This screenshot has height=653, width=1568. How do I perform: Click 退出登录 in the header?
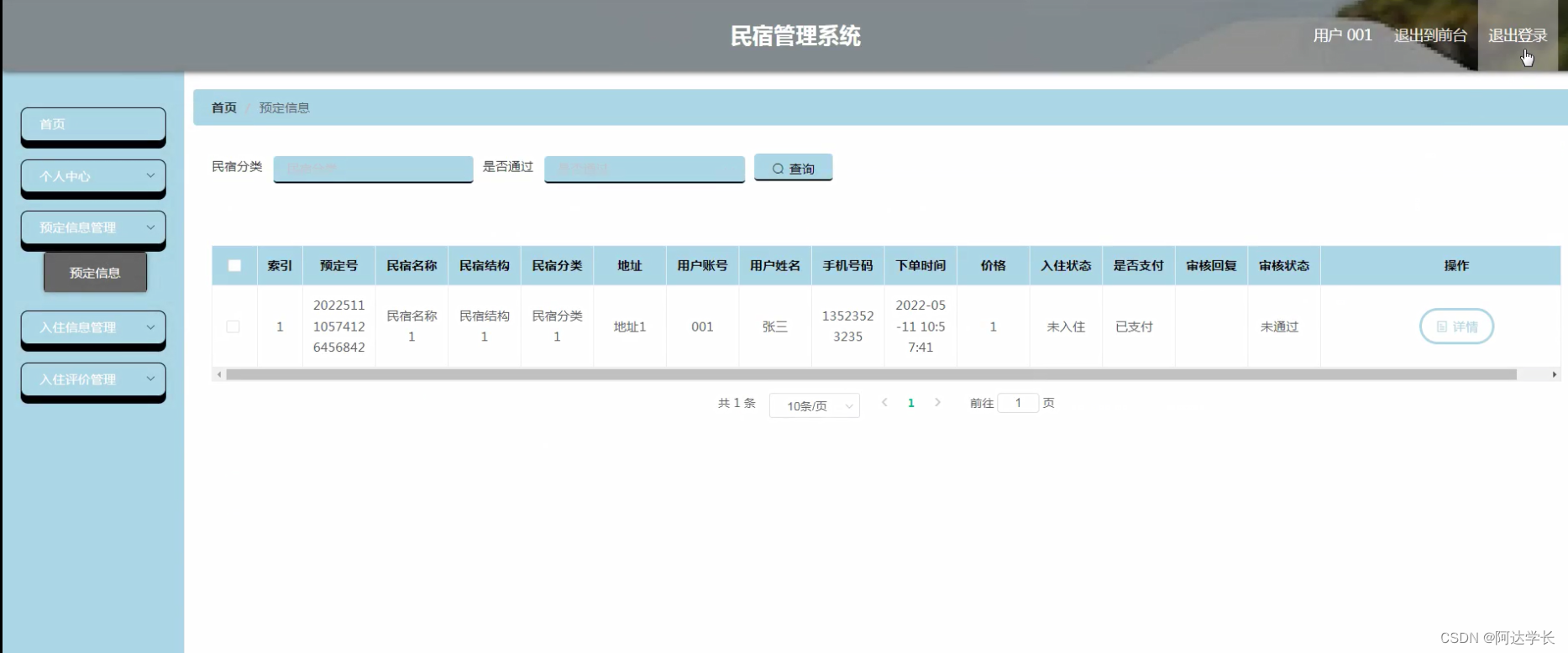pyautogui.click(x=1518, y=35)
